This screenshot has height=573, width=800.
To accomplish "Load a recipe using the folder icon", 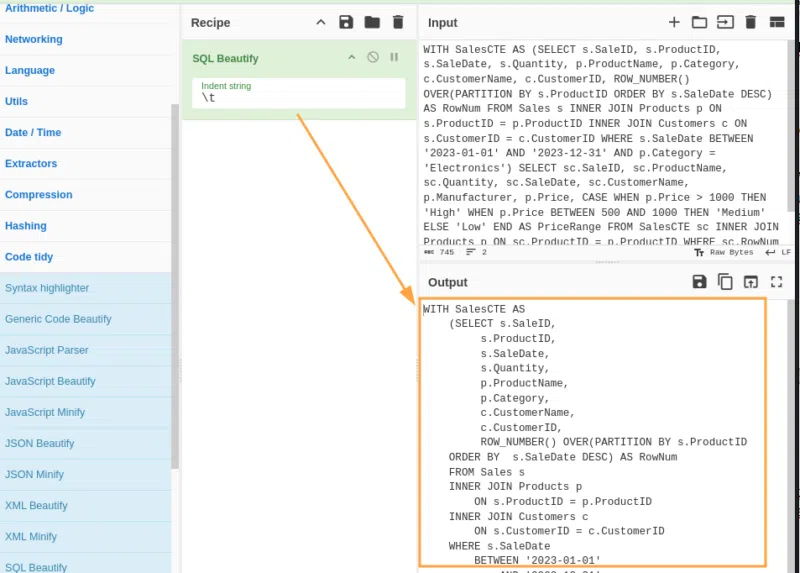I will pyautogui.click(x=372, y=22).
